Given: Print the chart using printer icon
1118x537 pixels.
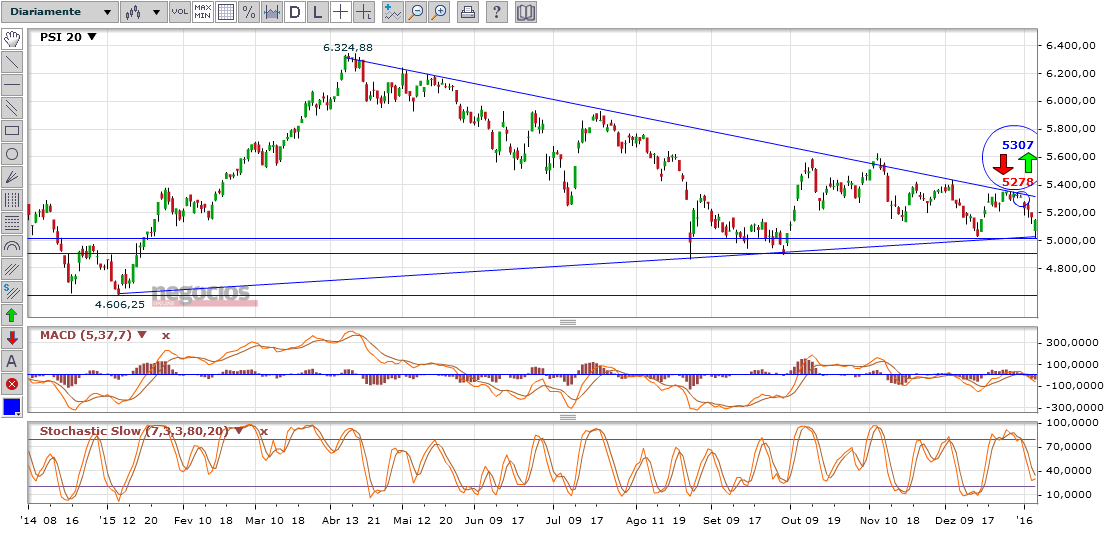Looking at the screenshot, I should (x=467, y=12).
